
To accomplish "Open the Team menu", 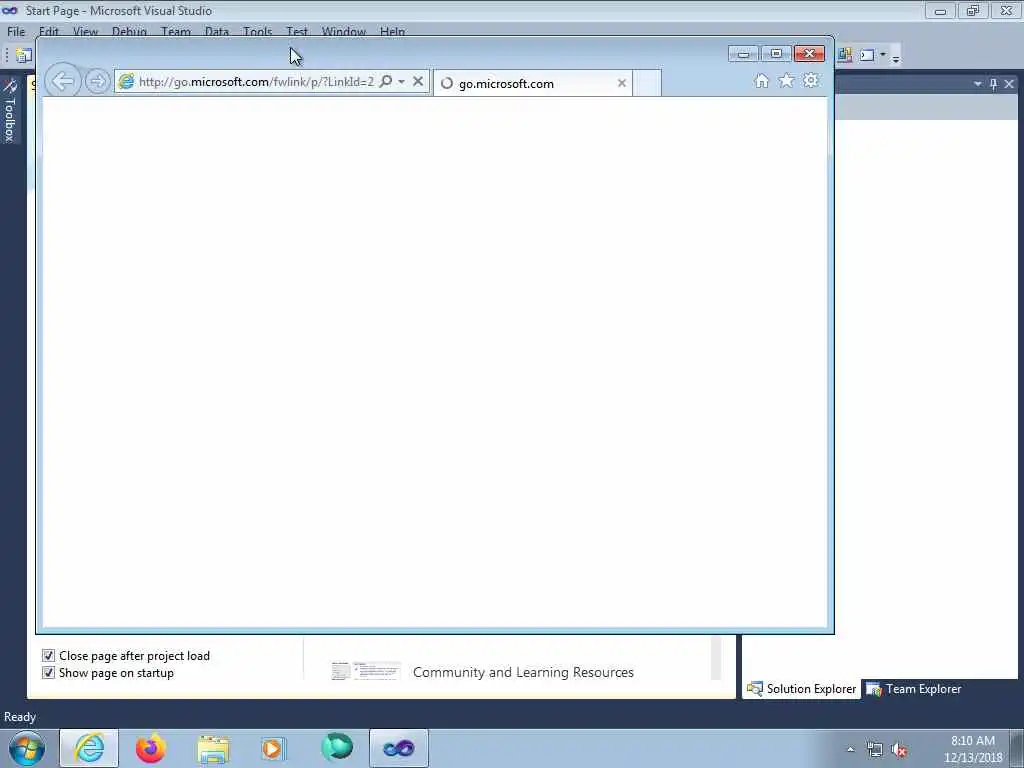I will click(176, 31).
